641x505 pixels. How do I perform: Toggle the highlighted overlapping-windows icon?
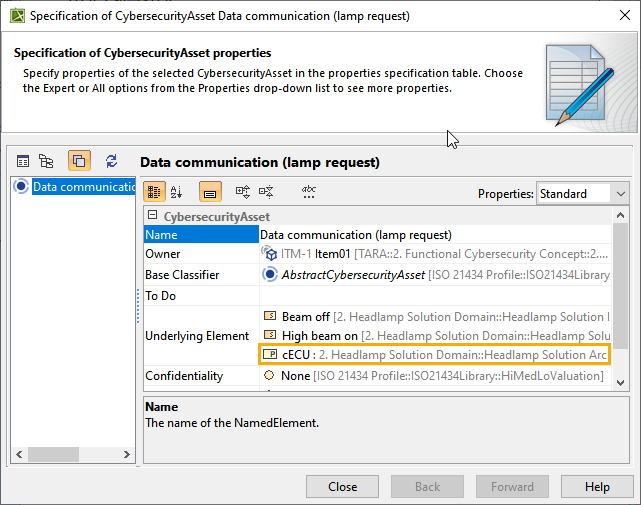pyautogui.click(x=79, y=161)
